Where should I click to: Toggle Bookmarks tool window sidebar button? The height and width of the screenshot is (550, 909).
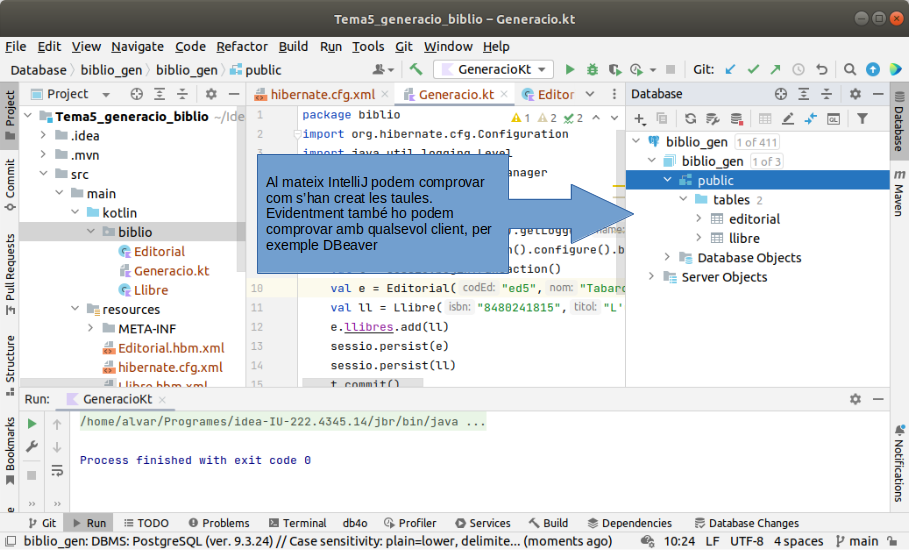[x=10, y=451]
